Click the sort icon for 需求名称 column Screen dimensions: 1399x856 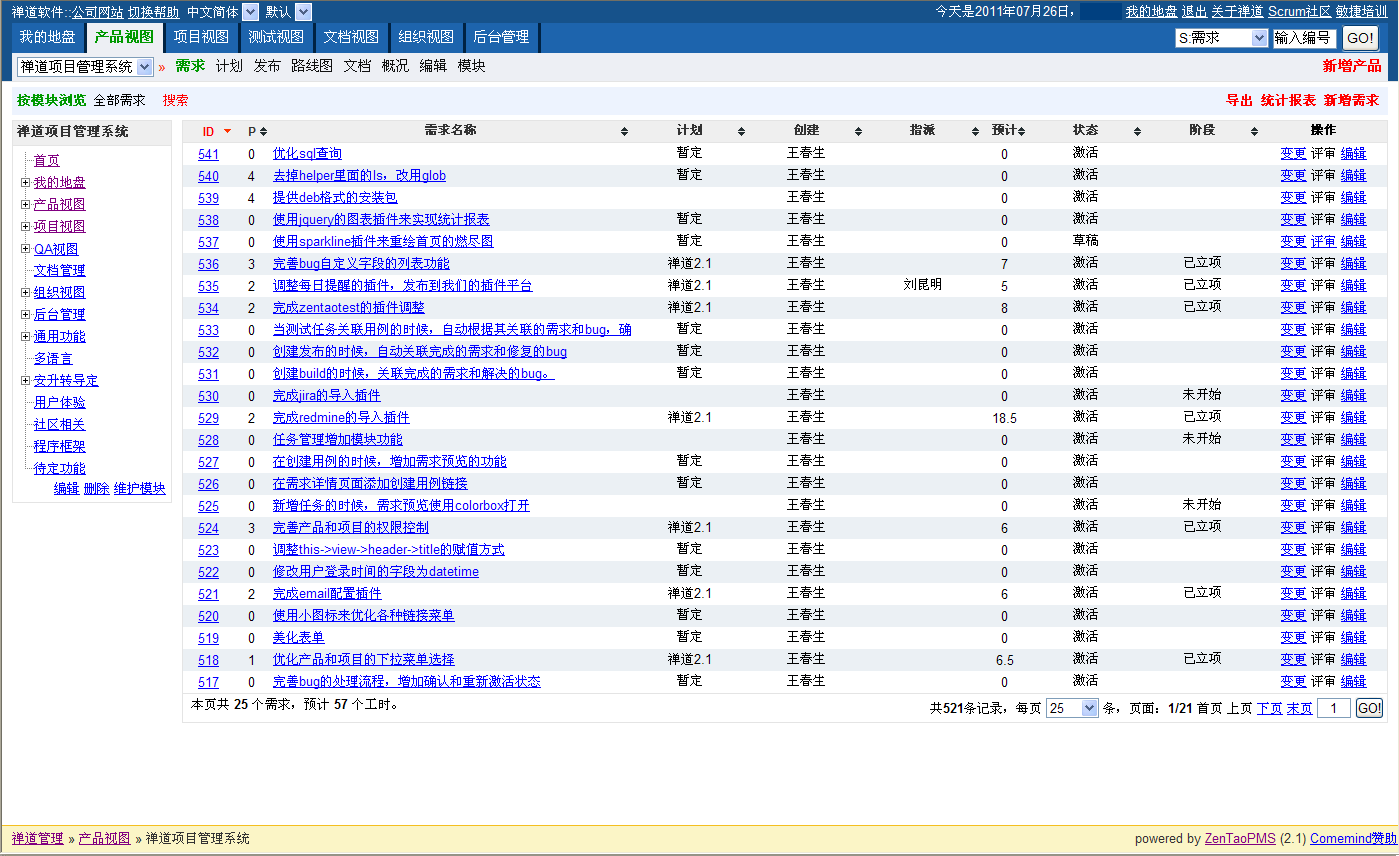[x=624, y=132]
